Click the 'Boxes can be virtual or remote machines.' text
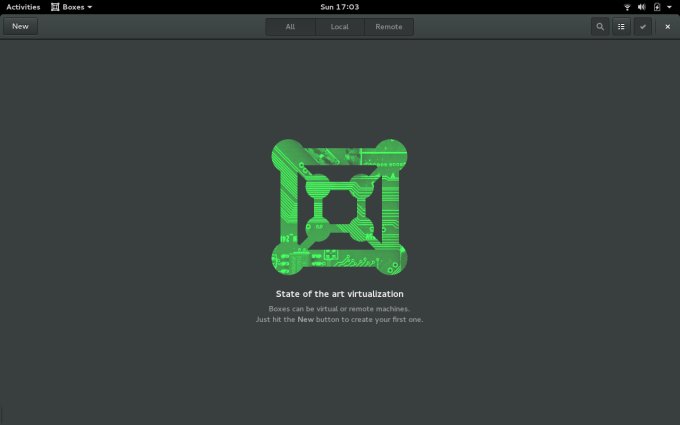The height and width of the screenshot is (425, 680). (339, 309)
